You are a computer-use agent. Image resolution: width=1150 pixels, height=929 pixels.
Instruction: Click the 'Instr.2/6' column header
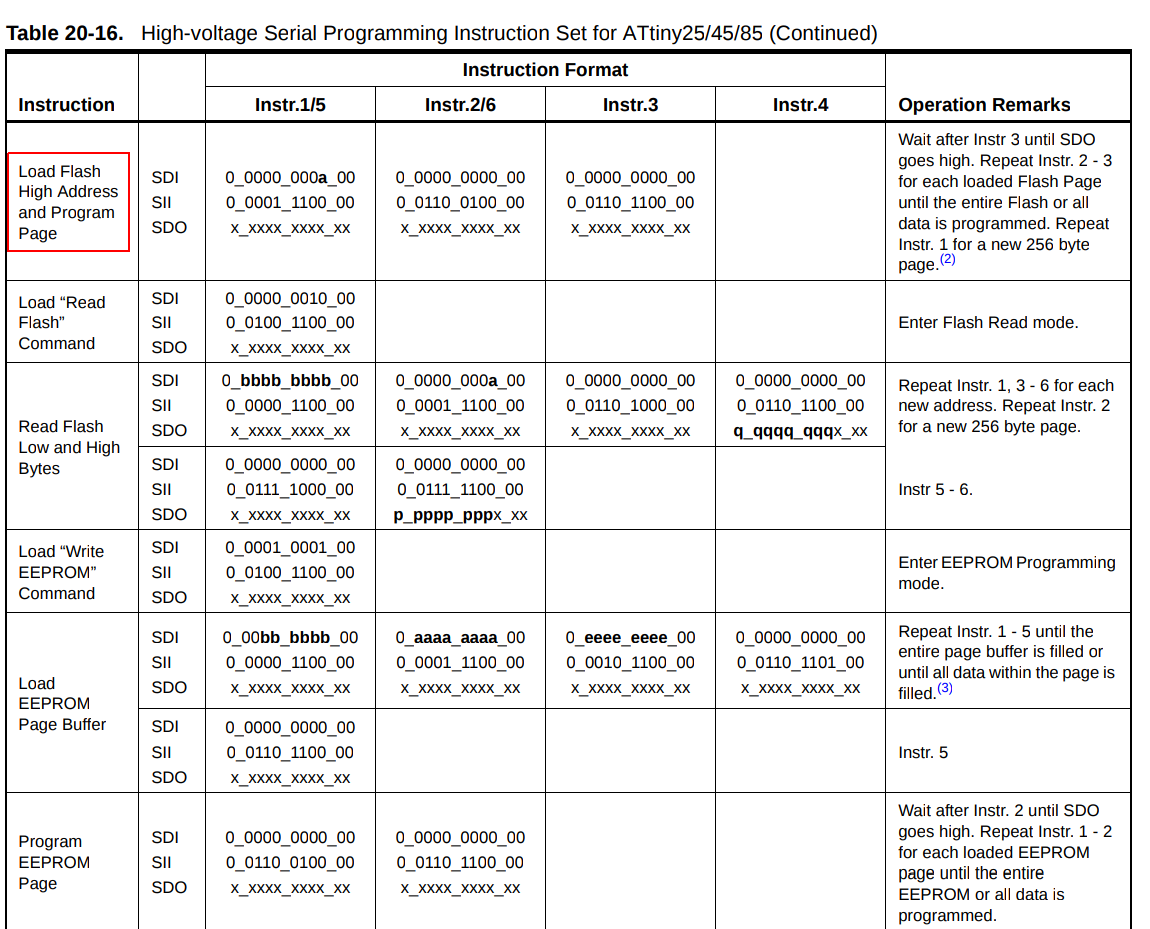click(x=461, y=105)
